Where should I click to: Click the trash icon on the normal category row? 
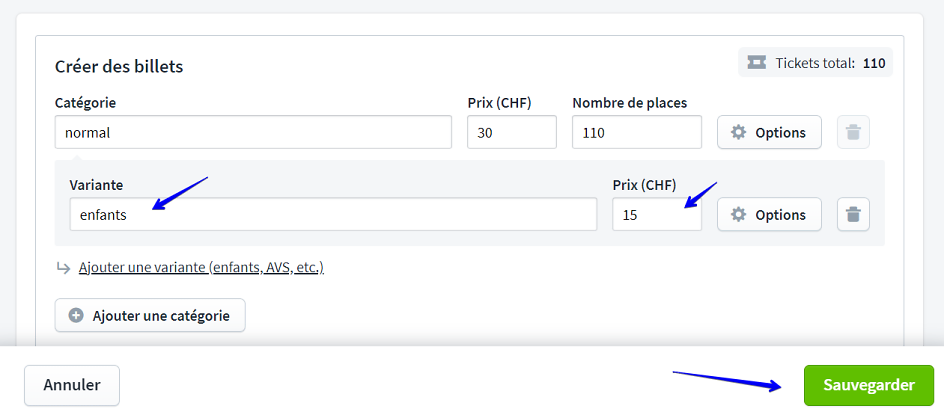tap(853, 132)
